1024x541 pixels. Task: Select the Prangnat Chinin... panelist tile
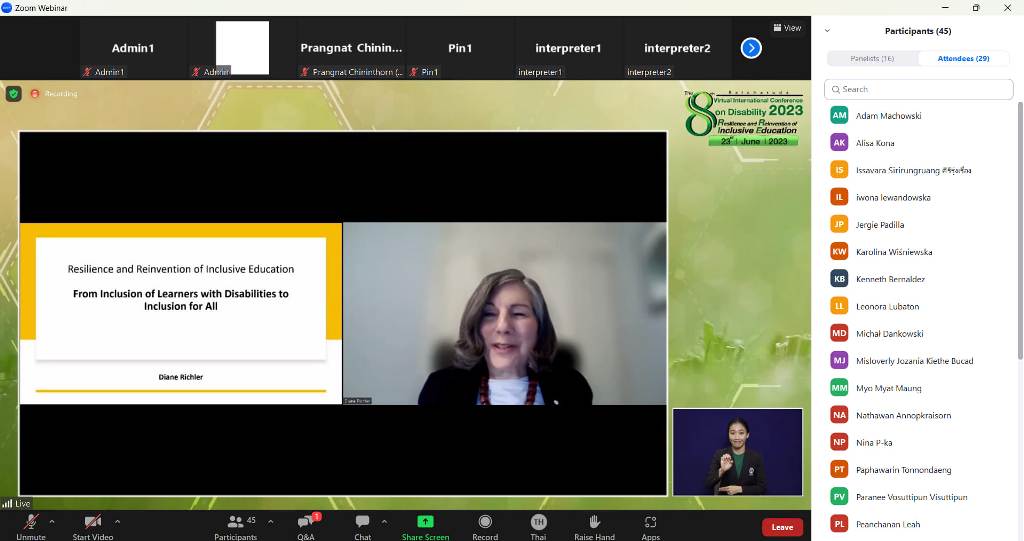pyautogui.click(x=351, y=48)
